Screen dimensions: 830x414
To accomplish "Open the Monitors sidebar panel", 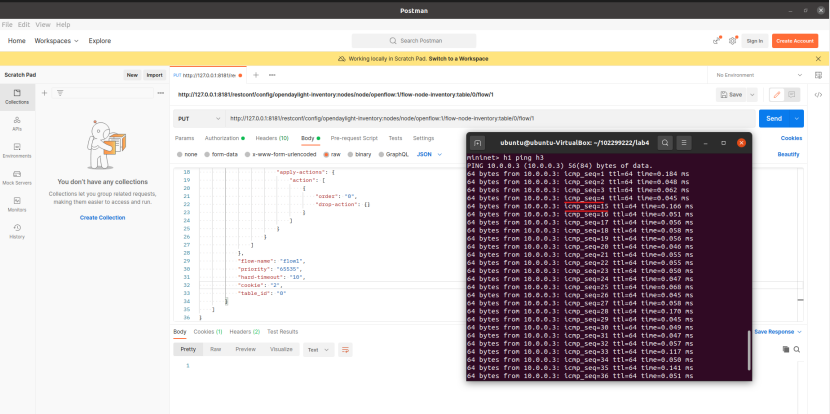I will [17, 204].
